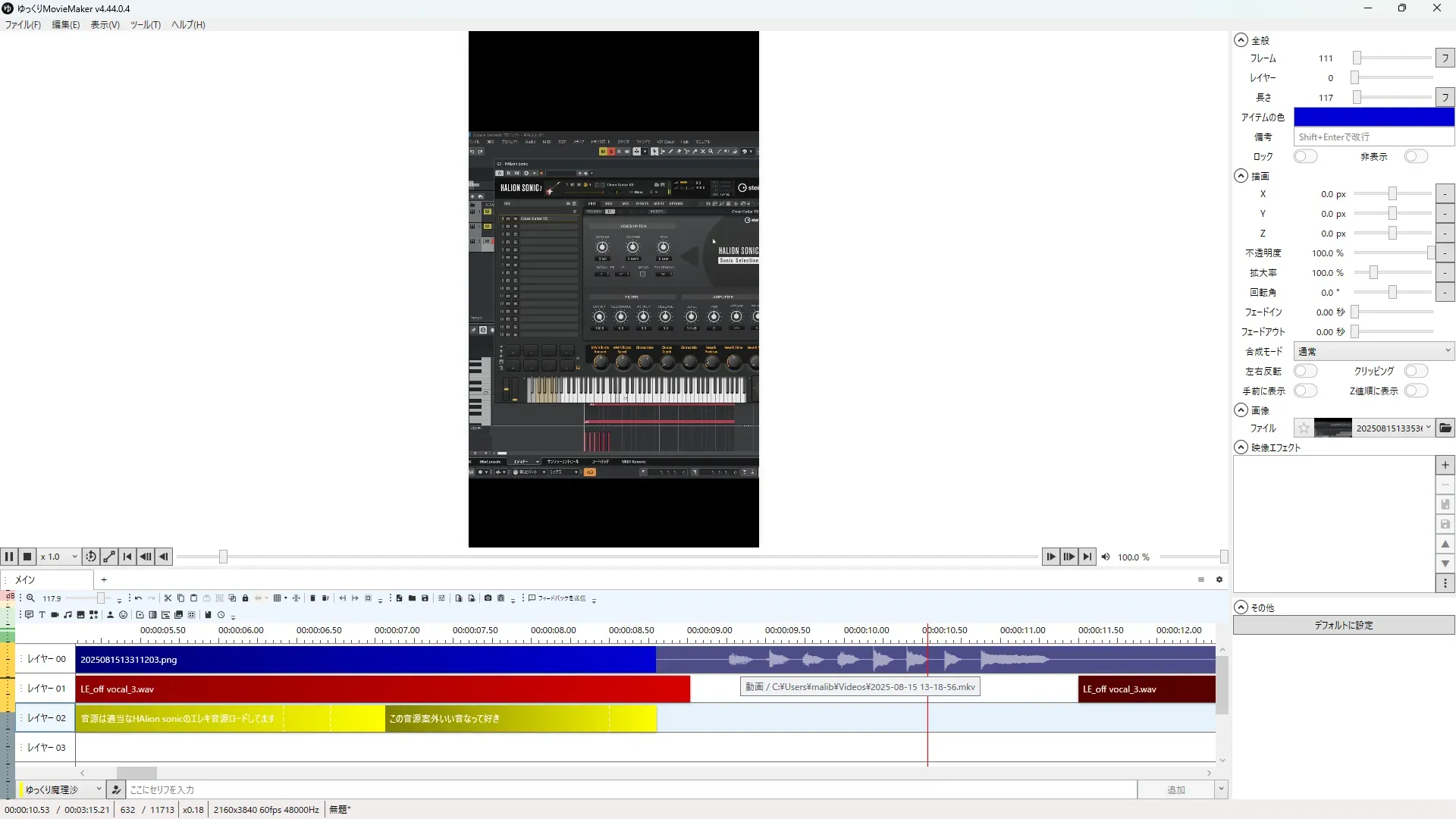1456x819 pixels.
Task: Add a text item with T icon
Action: [42, 615]
